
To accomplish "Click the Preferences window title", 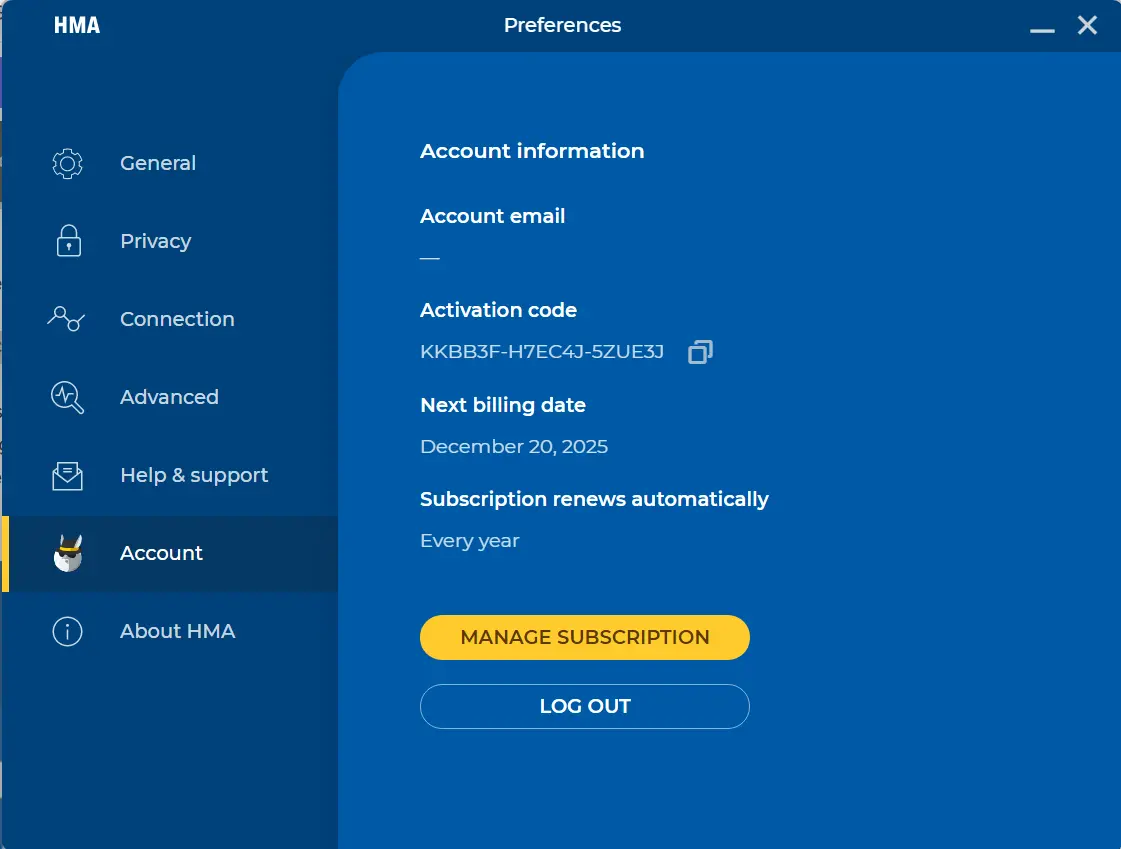I will pos(563,25).
